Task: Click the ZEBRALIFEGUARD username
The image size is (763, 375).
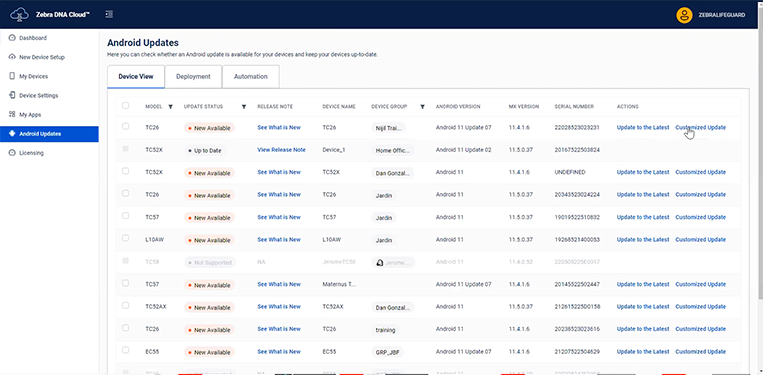Action: (x=722, y=15)
